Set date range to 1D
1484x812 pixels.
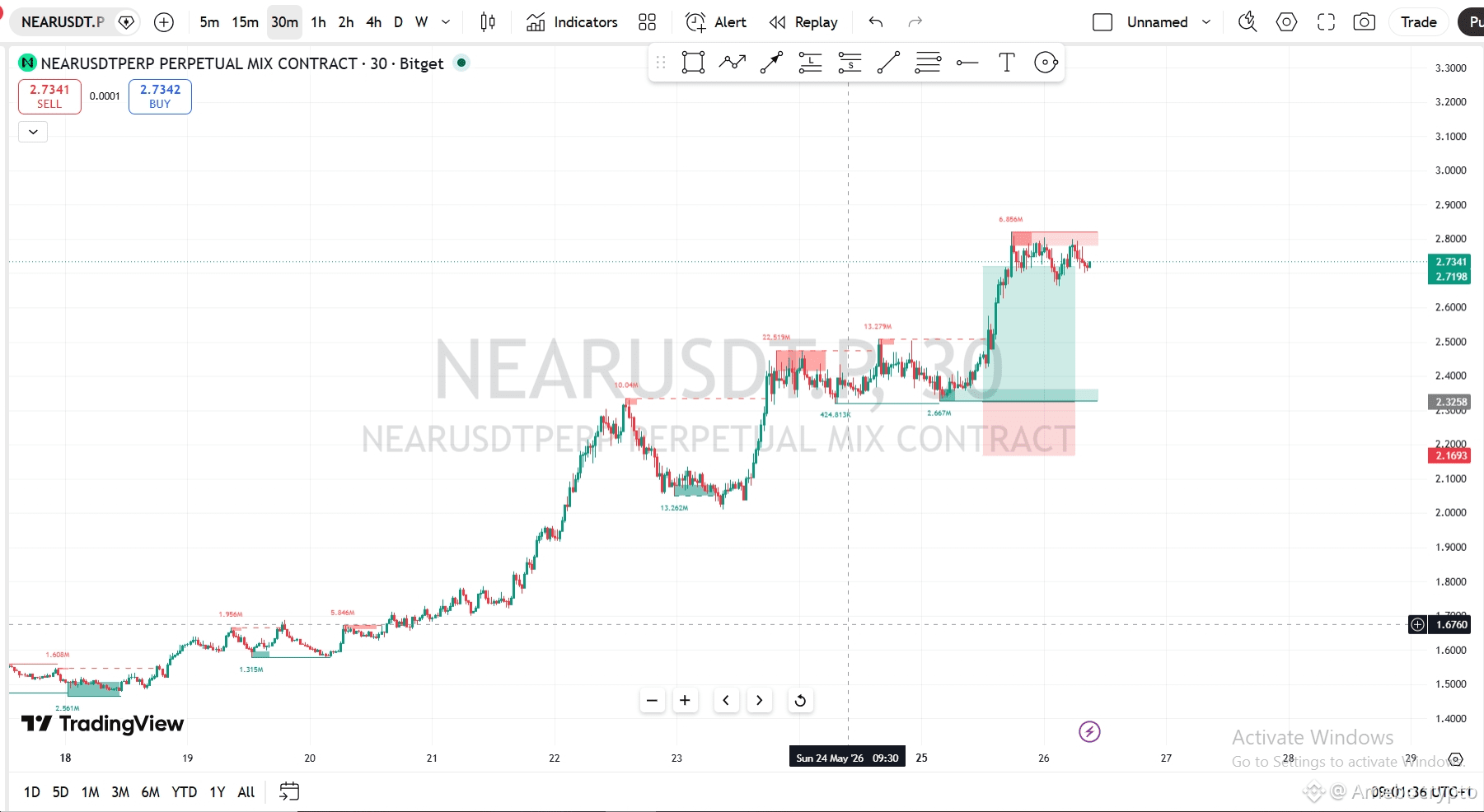31,792
